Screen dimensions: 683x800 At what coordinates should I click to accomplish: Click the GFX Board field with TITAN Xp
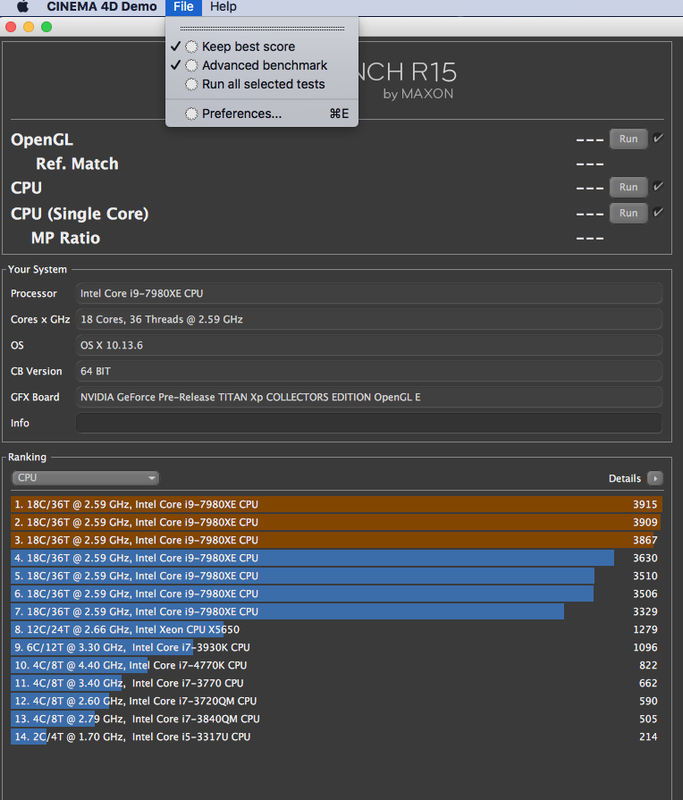(x=369, y=397)
